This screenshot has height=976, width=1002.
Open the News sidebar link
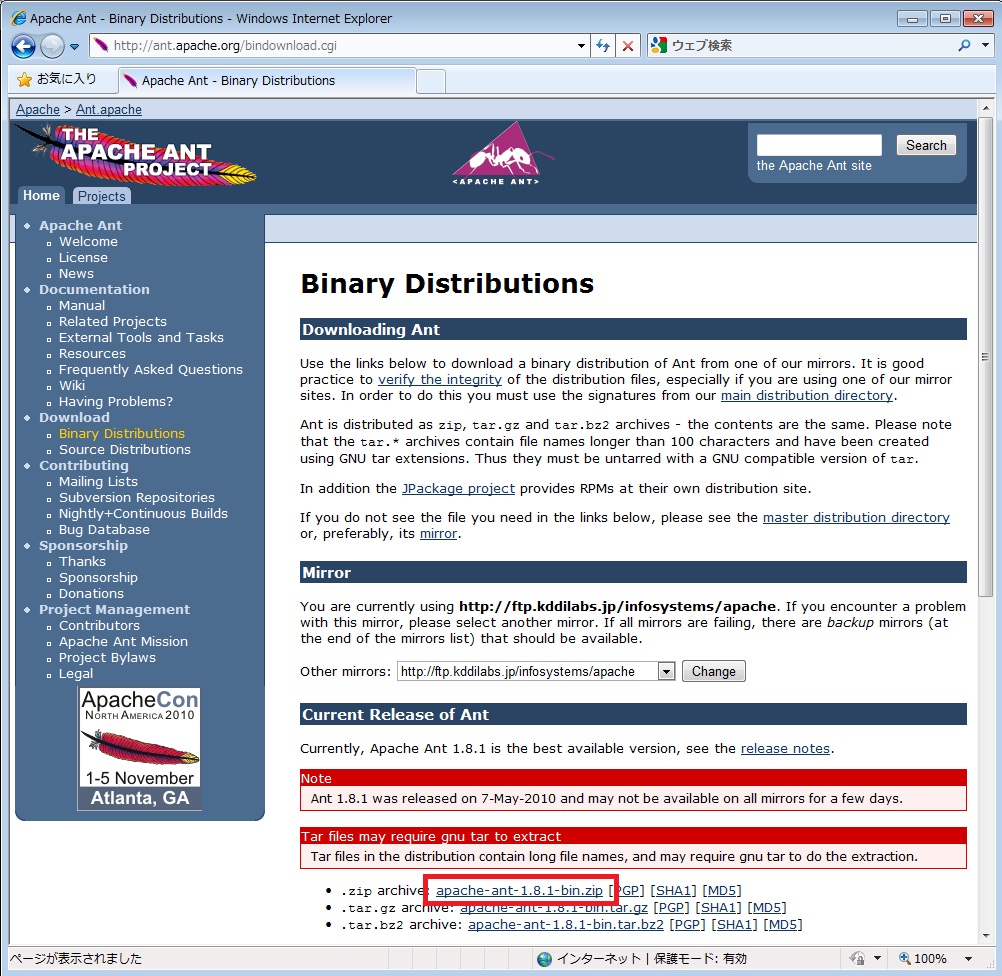(x=76, y=274)
